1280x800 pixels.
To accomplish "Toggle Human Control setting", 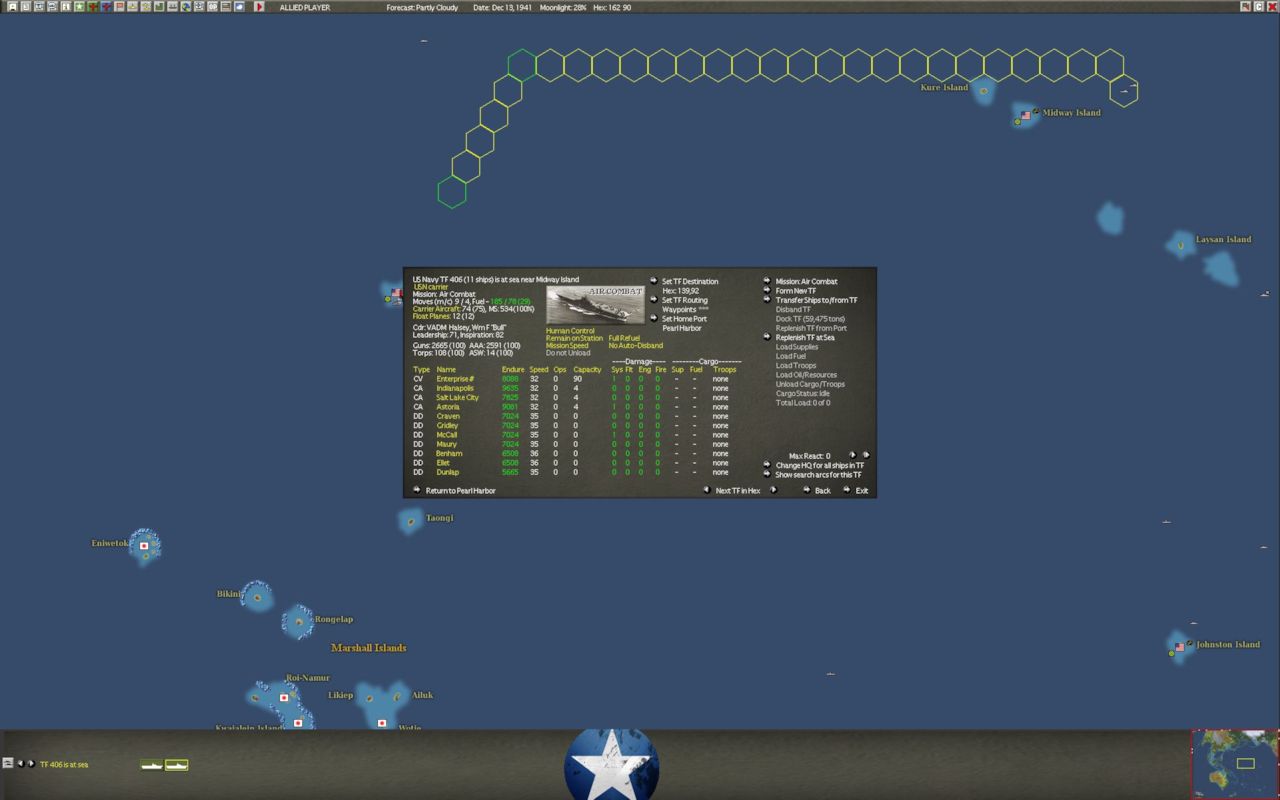I will pos(570,331).
